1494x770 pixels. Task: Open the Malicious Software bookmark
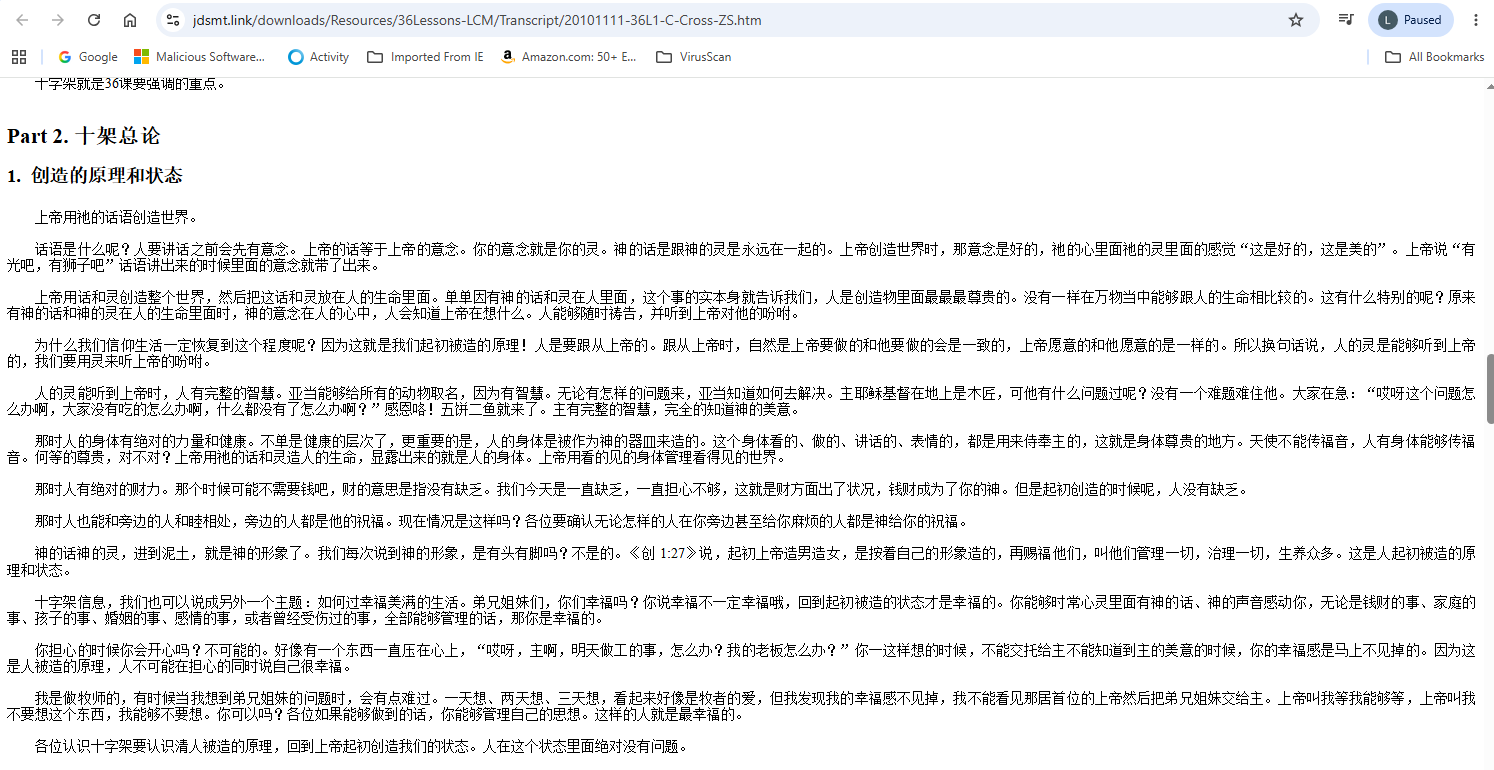200,57
